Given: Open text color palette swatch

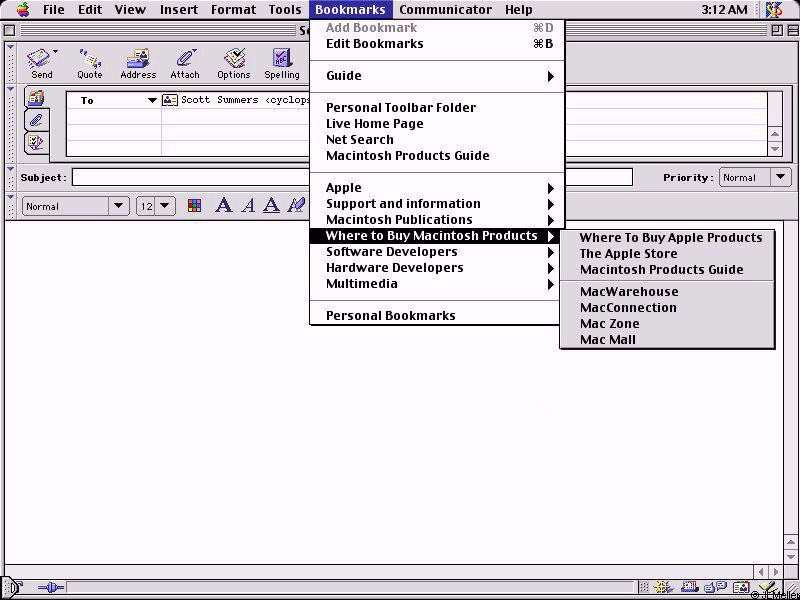Looking at the screenshot, I should point(194,206).
